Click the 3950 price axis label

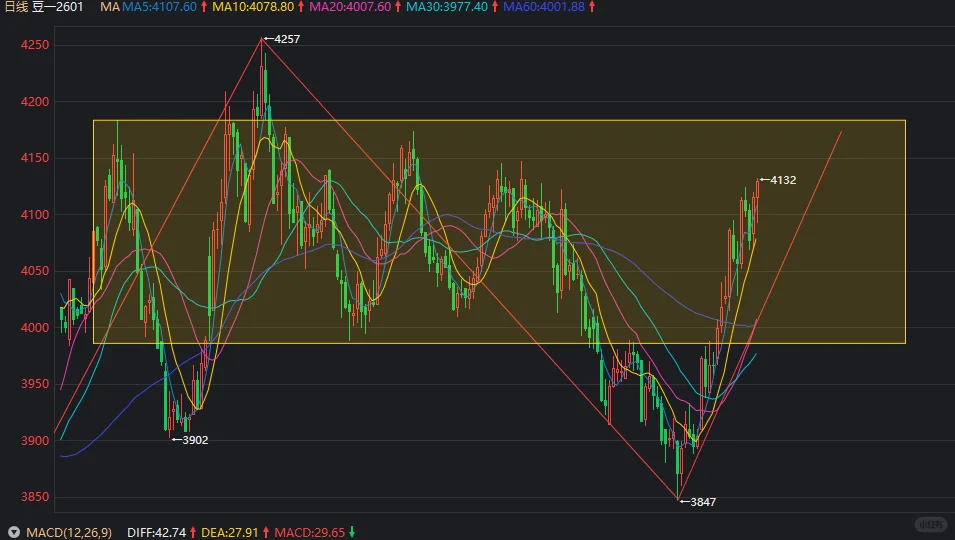[35, 384]
